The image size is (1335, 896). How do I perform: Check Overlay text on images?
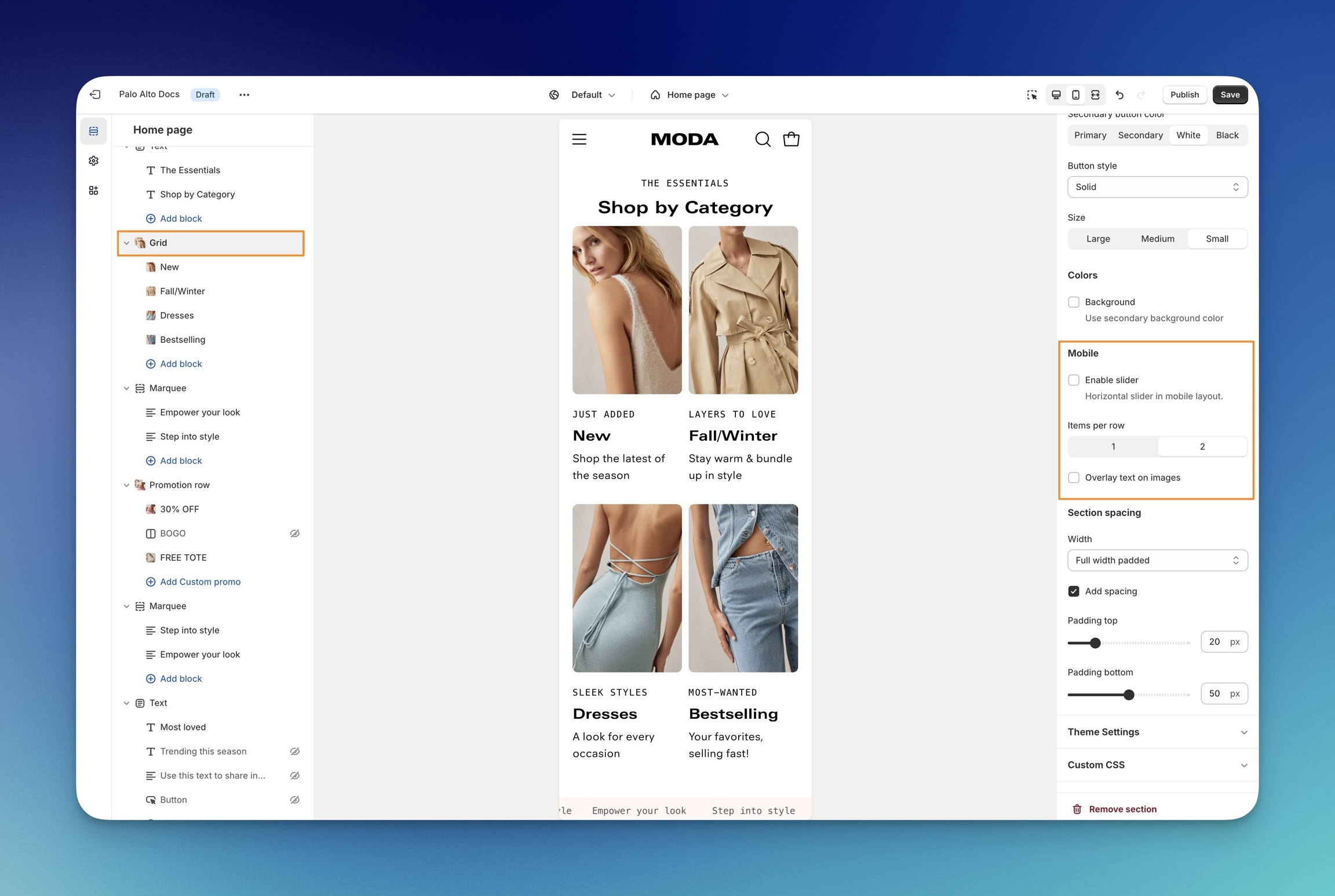click(1074, 477)
